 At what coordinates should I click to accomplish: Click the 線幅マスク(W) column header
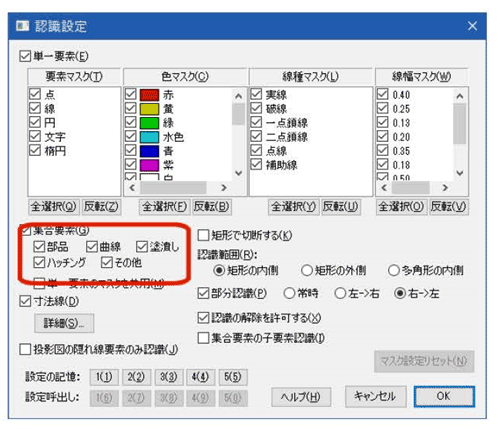pyautogui.click(x=422, y=77)
